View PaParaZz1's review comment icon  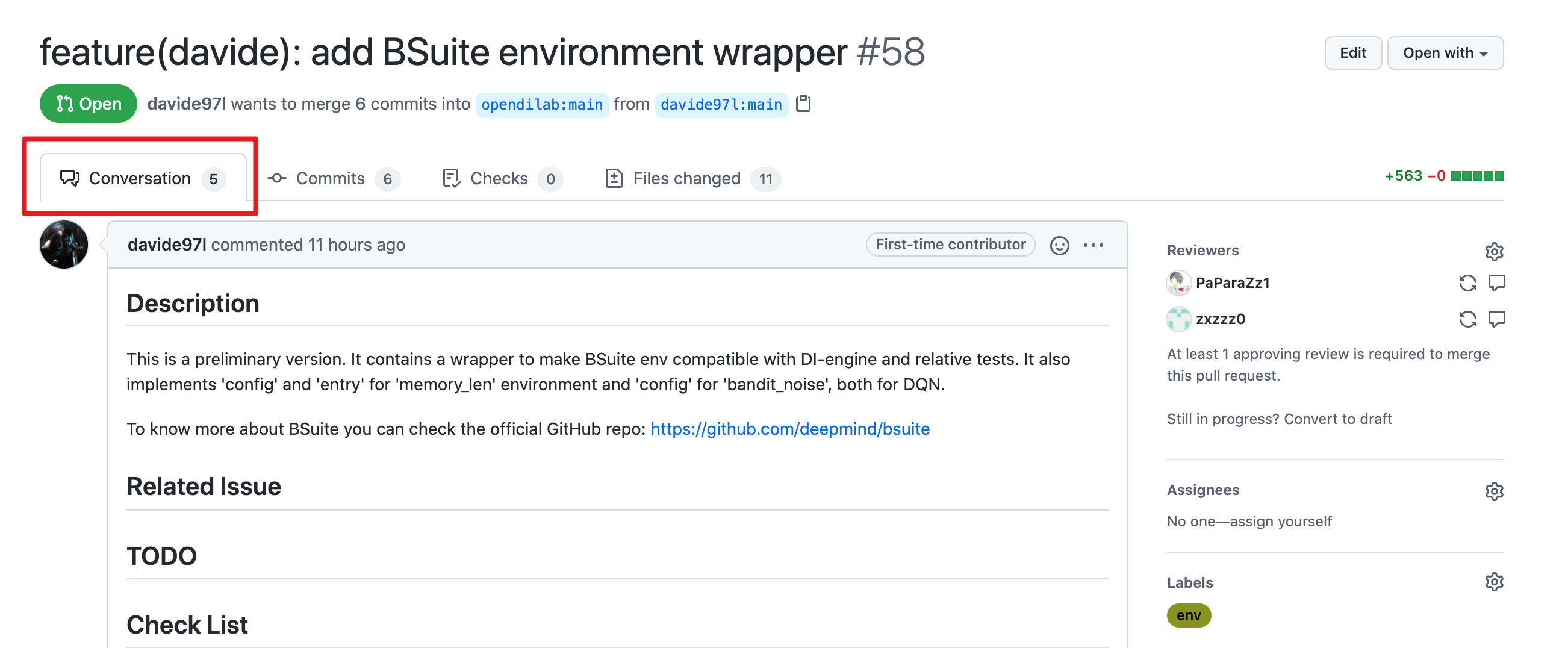coord(1496,282)
